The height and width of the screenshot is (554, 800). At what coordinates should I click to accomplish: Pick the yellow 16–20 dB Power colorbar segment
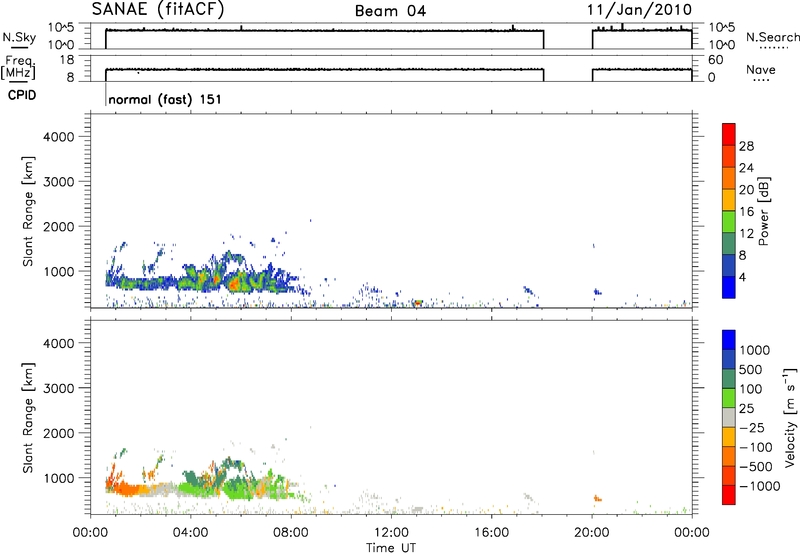[x=729, y=200]
